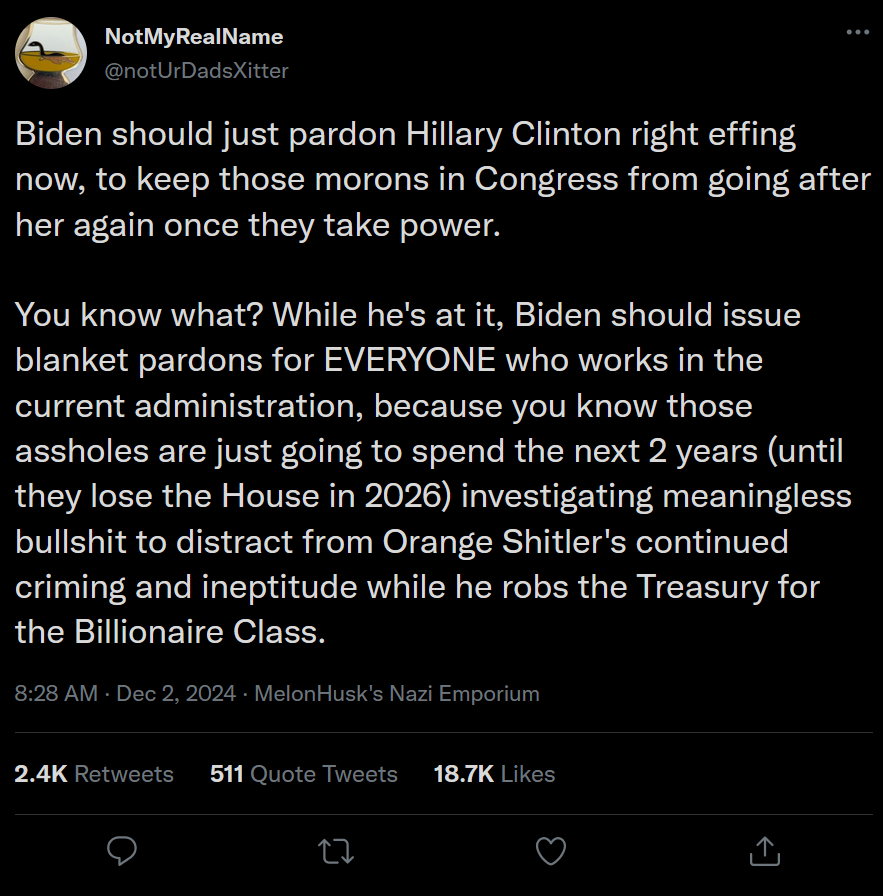883x896 pixels.
Task: Click the 8:28 AM timestamp
Action: (56, 693)
